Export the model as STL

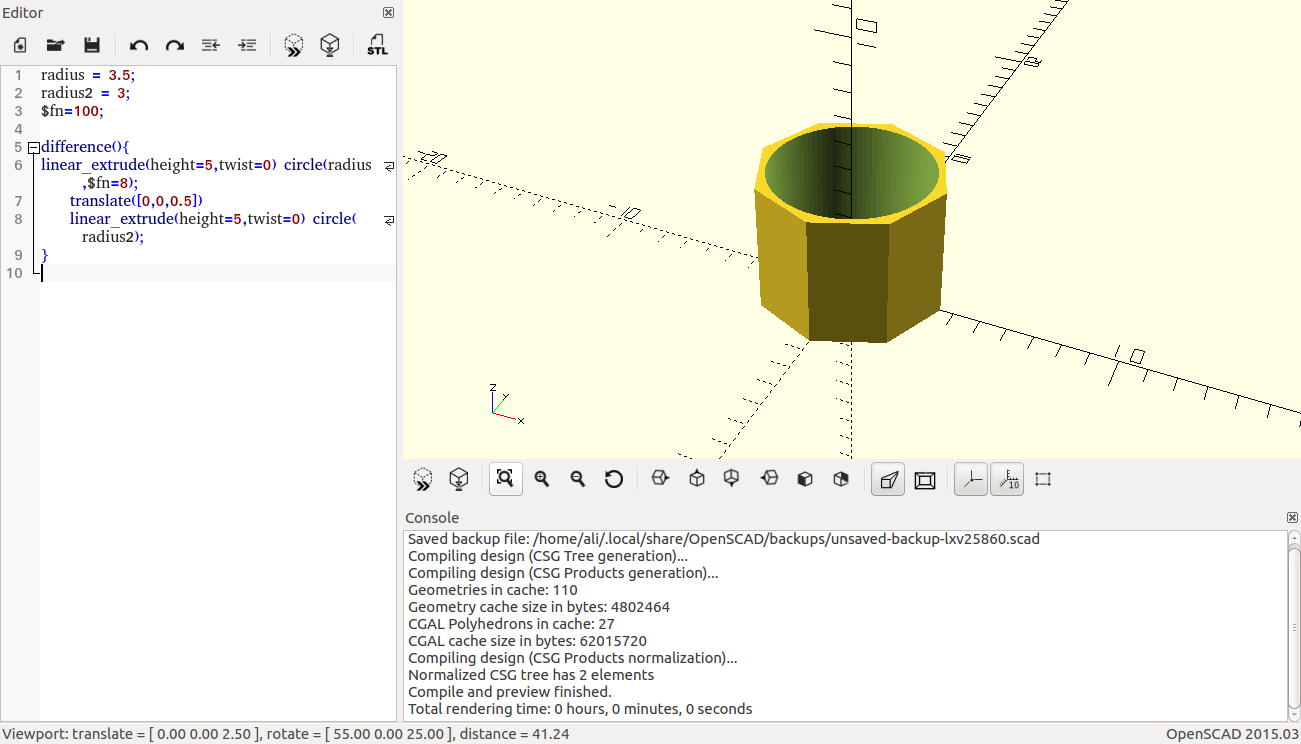[377, 45]
